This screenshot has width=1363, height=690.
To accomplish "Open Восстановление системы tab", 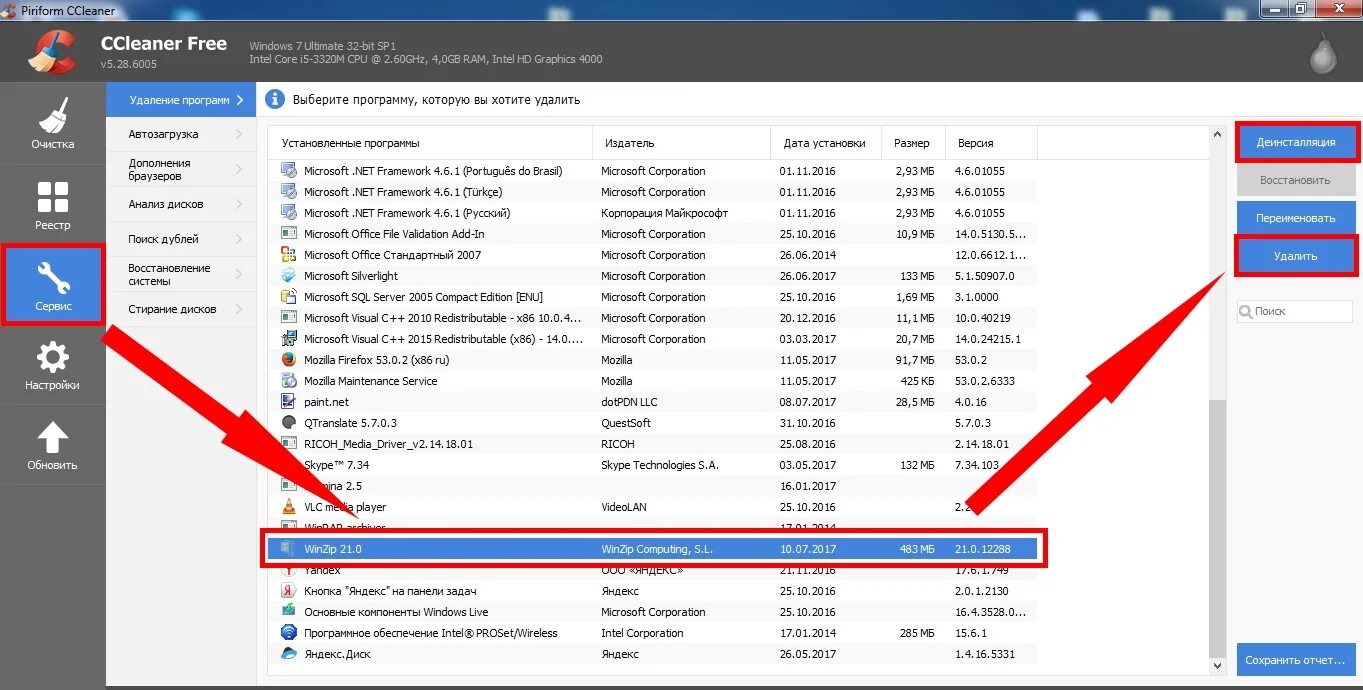I will point(181,274).
